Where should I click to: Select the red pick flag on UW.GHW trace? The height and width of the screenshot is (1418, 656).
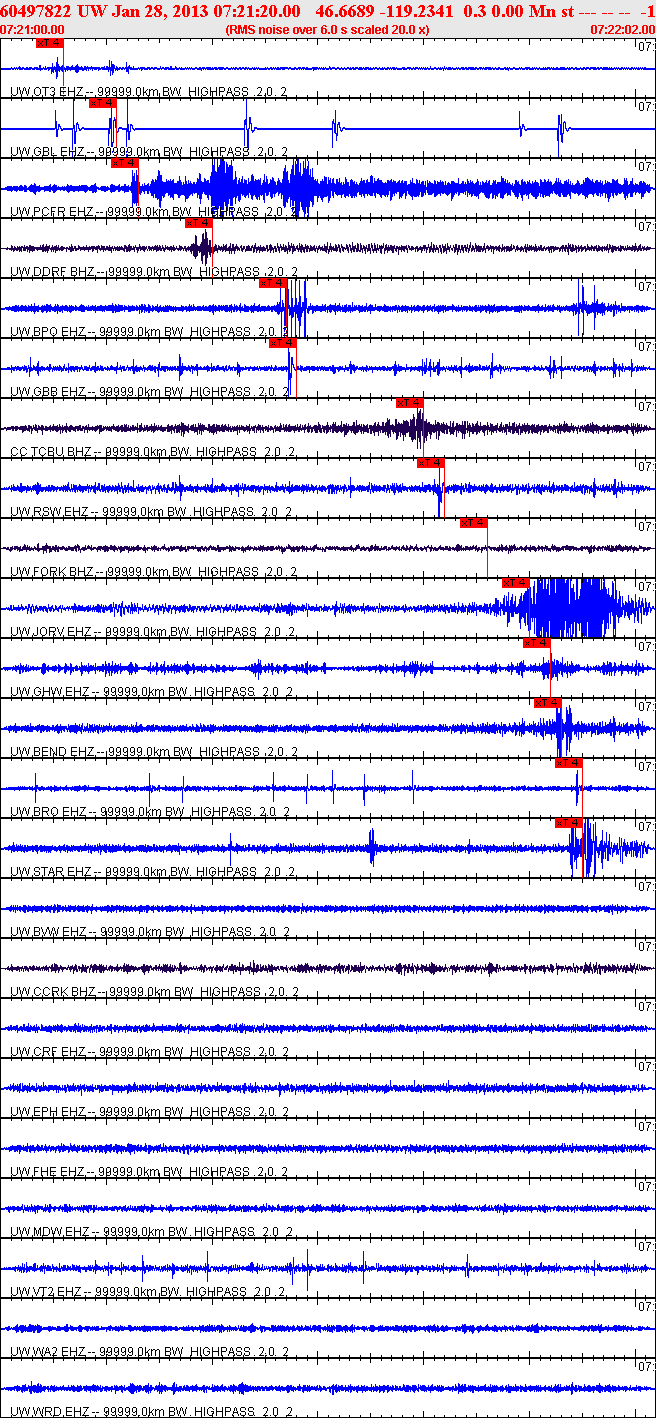click(x=537, y=643)
